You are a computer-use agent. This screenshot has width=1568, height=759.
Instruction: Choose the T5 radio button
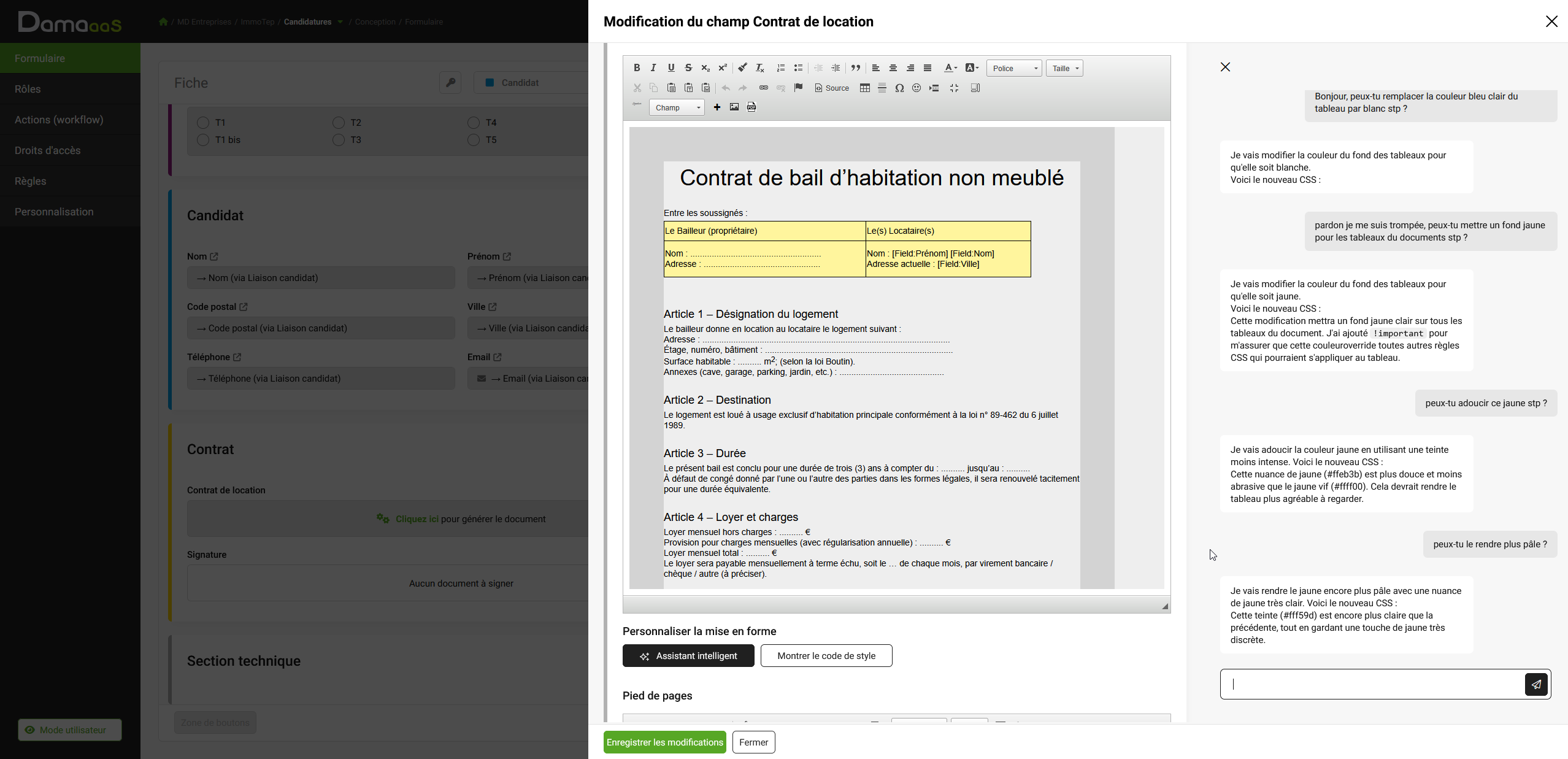click(474, 140)
